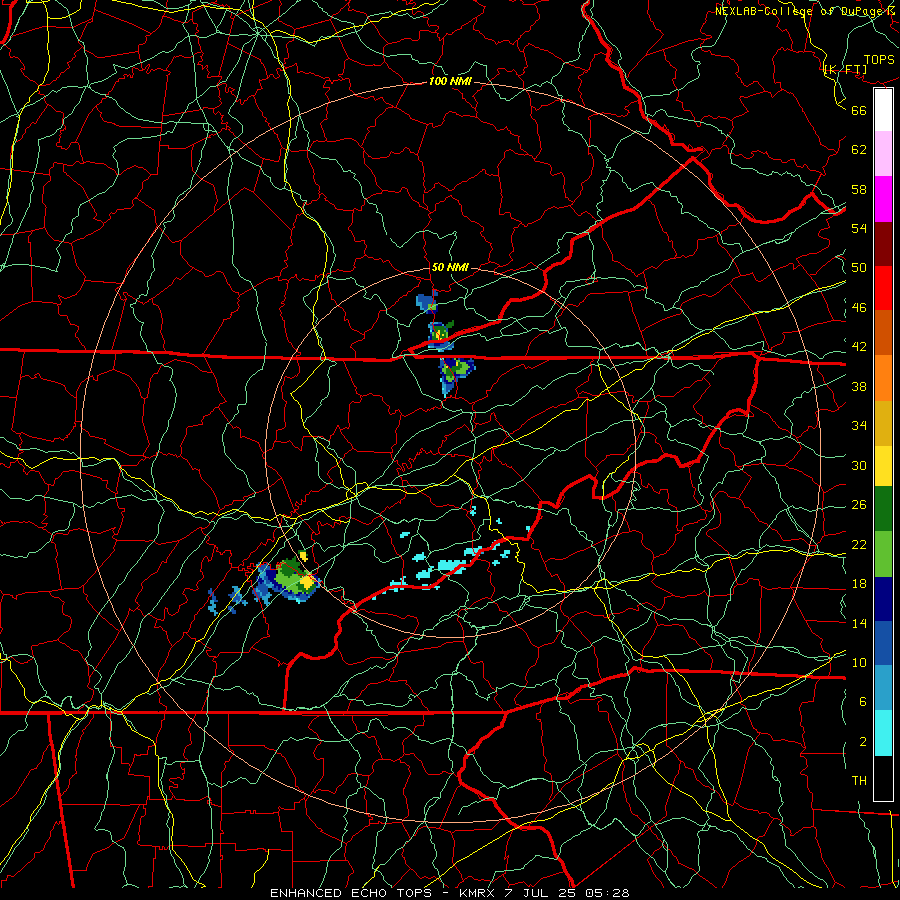Click the '62' legend value

[x=859, y=150]
